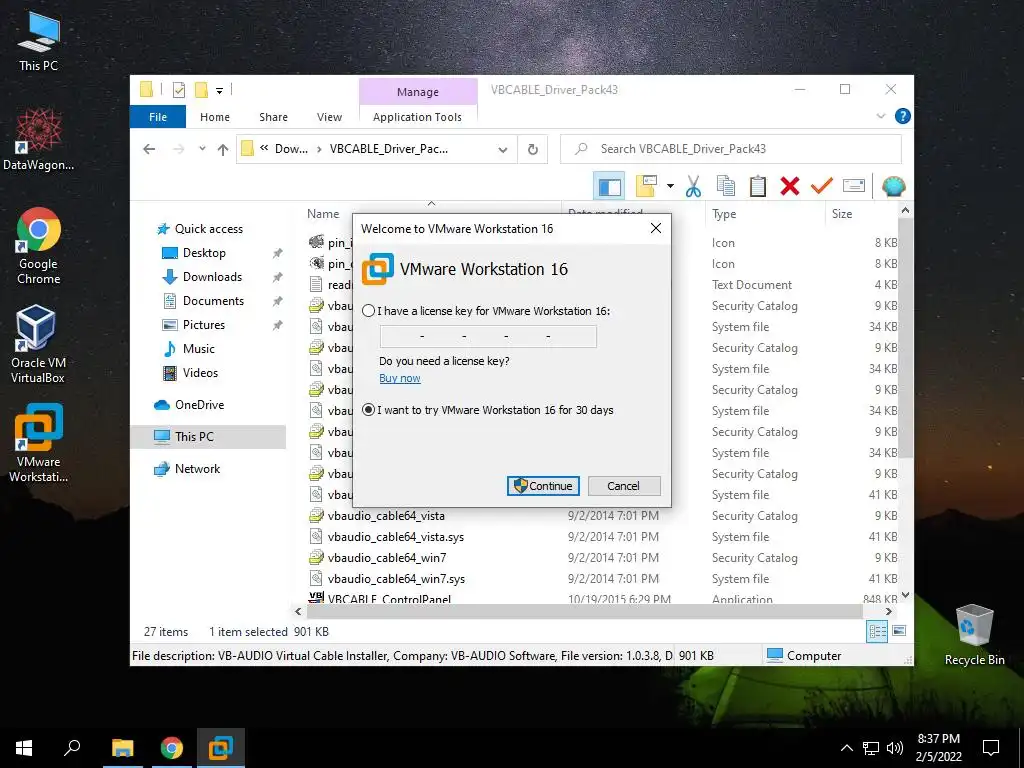Image resolution: width=1024 pixels, height=768 pixels.
Task: Click the shell globe icon in toolbar
Action: pyautogui.click(x=893, y=186)
